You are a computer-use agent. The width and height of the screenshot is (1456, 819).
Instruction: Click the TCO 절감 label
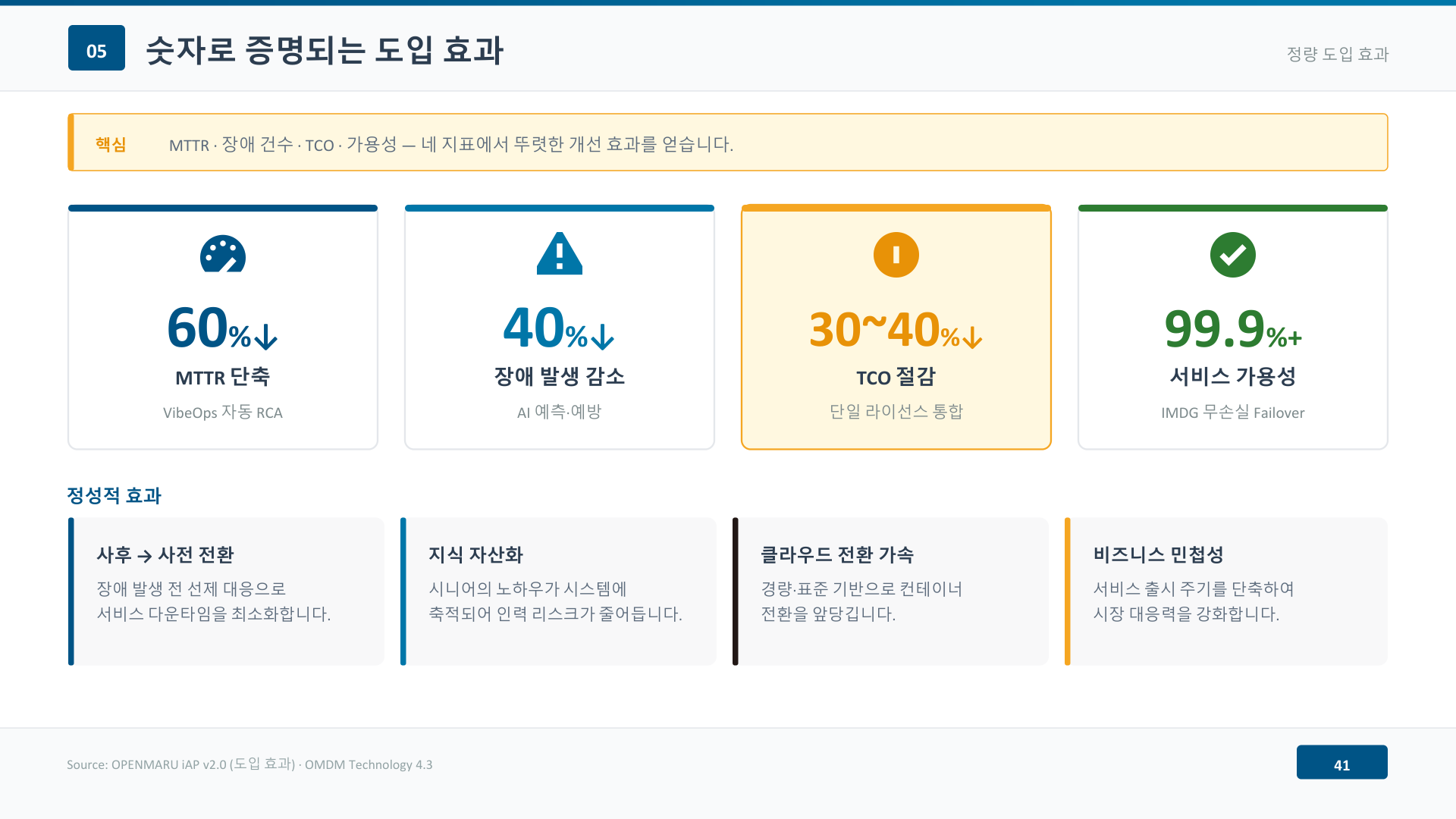tap(896, 377)
